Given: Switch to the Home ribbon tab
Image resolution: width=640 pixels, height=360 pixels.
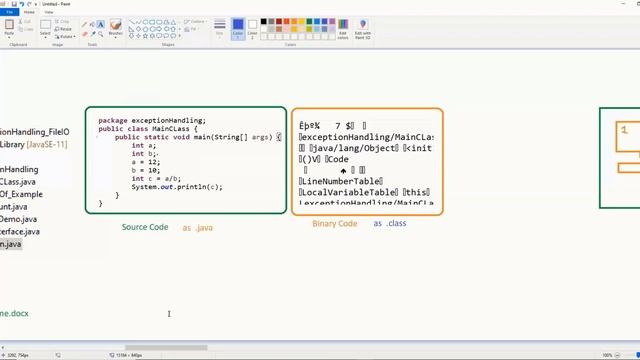Looking at the screenshot, I should point(29,12).
